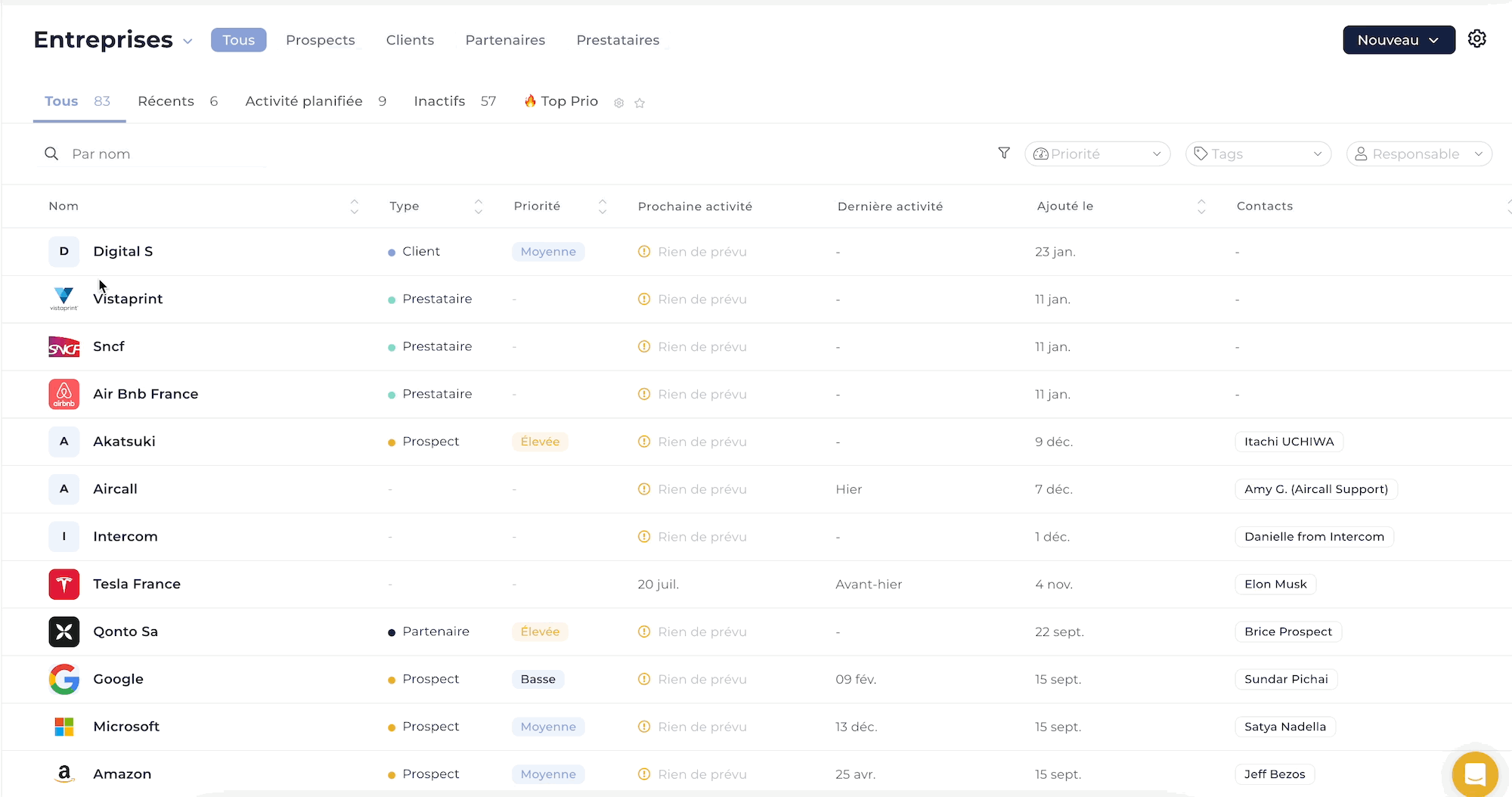Image resolution: width=1512 pixels, height=797 pixels.
Task: Switch to the Prospects category
Action: (x=321, y=40)
